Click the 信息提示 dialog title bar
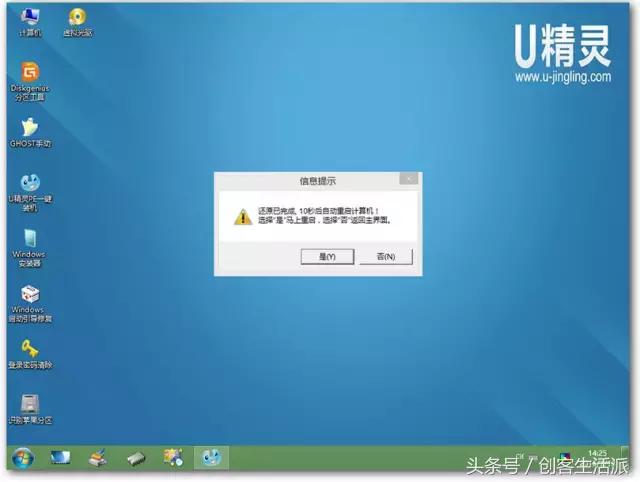640x482 pixels. click(318, 181)
